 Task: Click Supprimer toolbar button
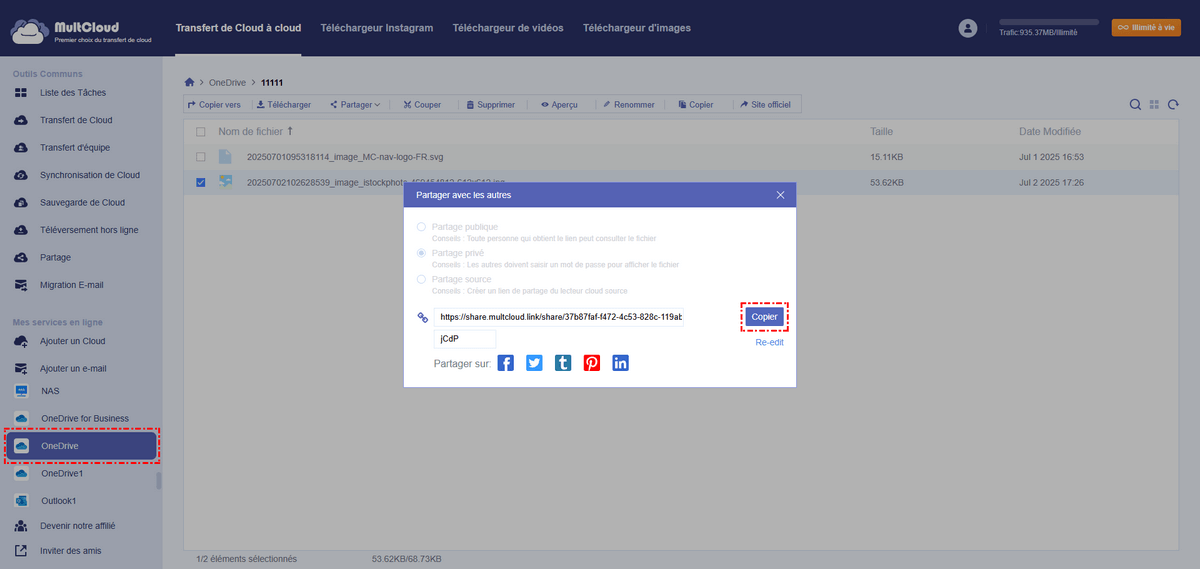tap(490, 104)
